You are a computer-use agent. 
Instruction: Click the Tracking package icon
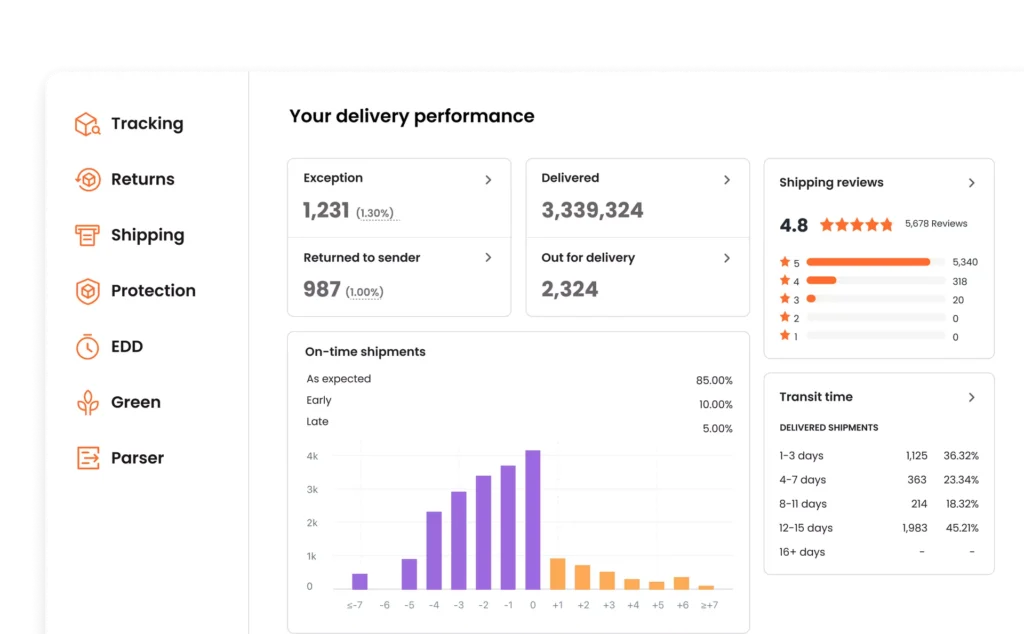click(x=88, y=124)
